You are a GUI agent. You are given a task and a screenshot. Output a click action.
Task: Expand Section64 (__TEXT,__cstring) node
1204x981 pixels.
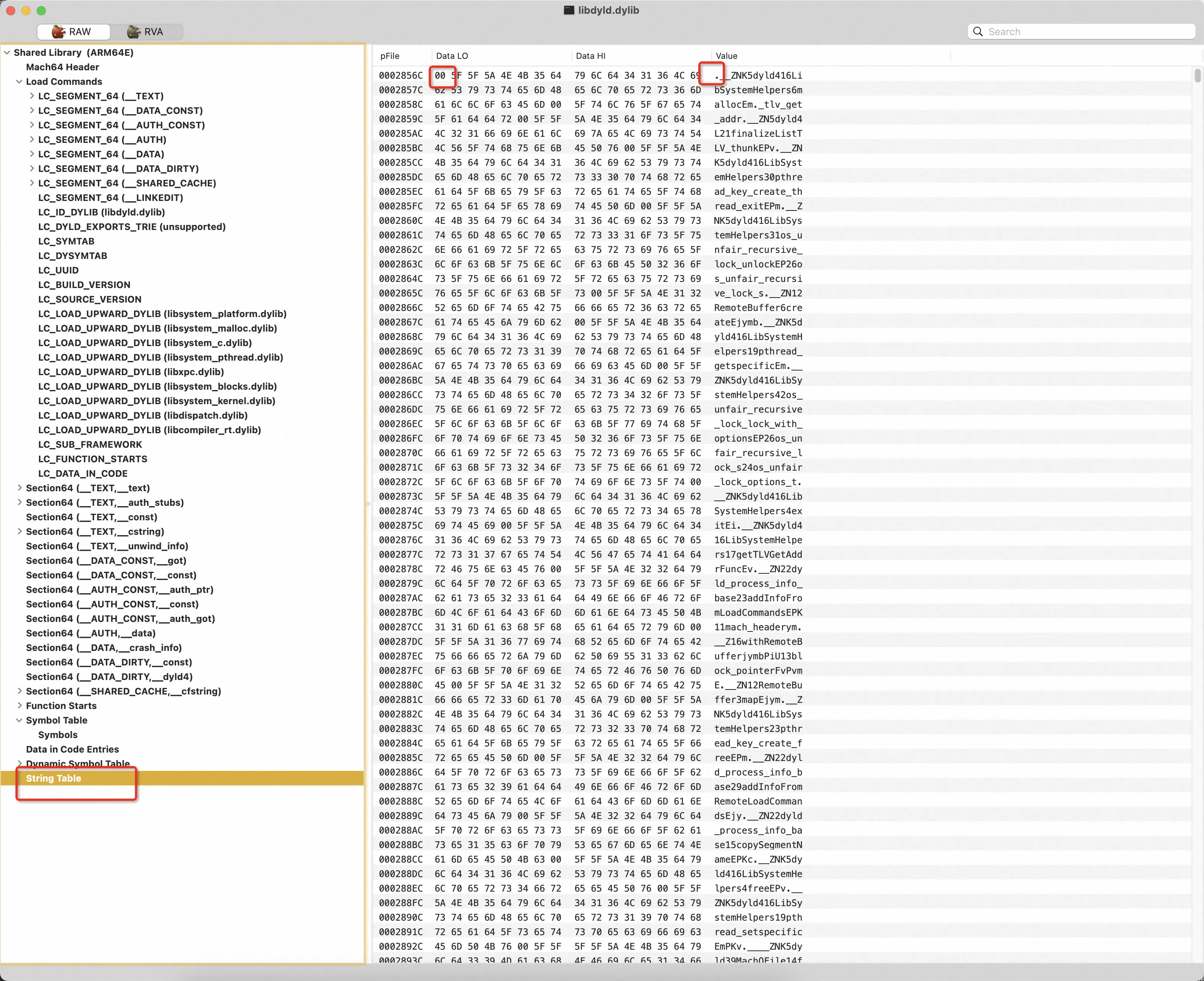19,531
